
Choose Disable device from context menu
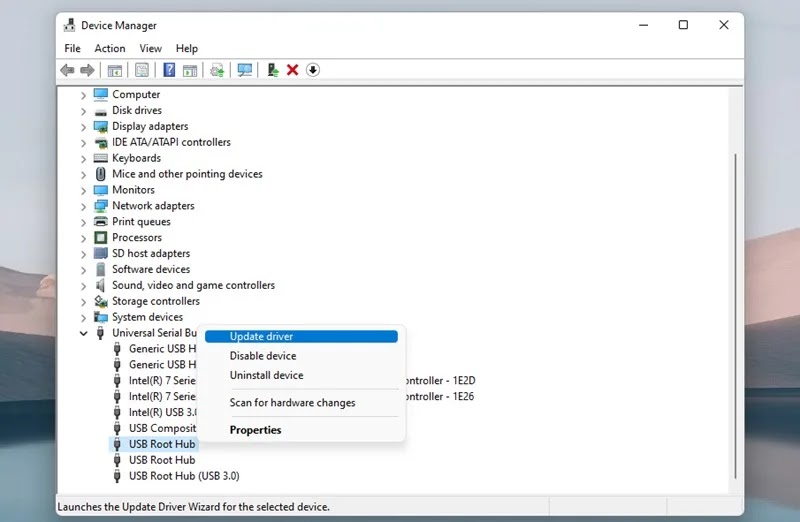pos(301,356)
